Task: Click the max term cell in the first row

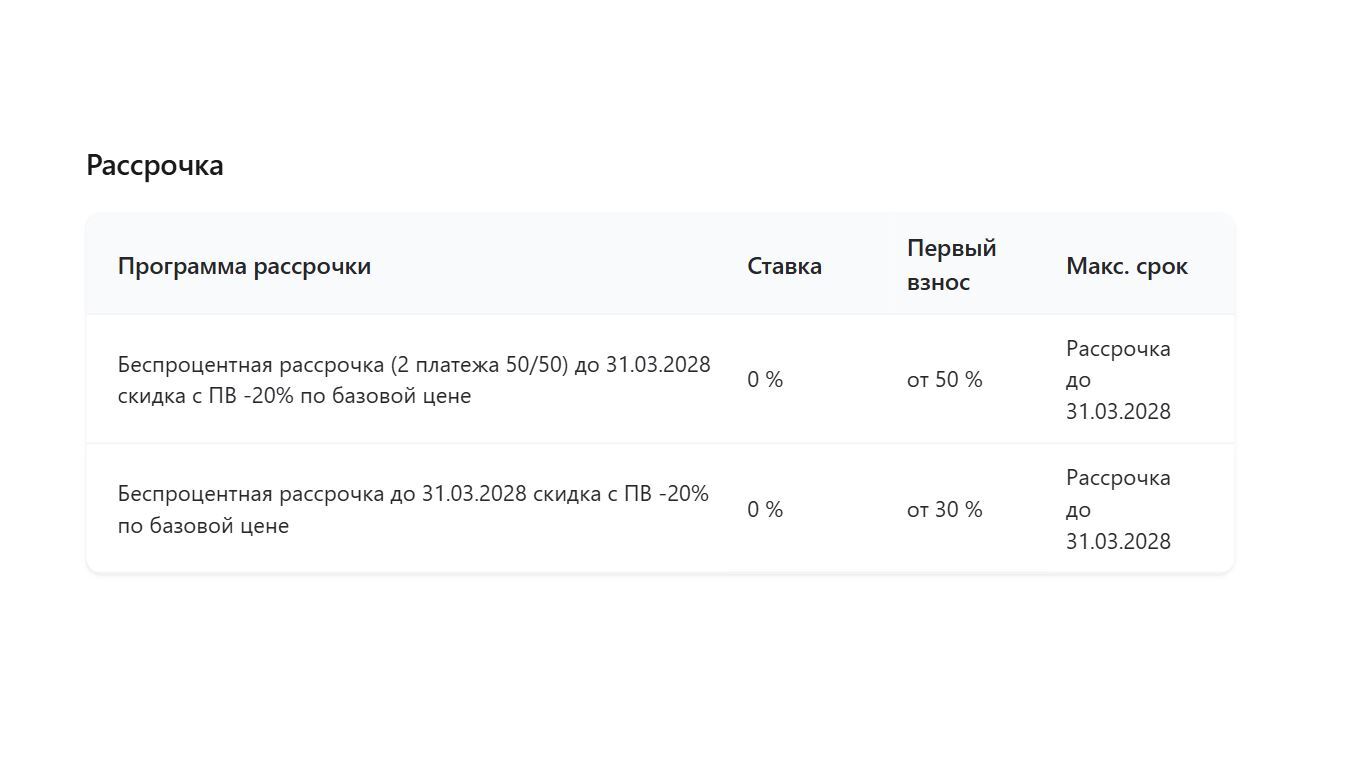Action: coord(1118,380)
